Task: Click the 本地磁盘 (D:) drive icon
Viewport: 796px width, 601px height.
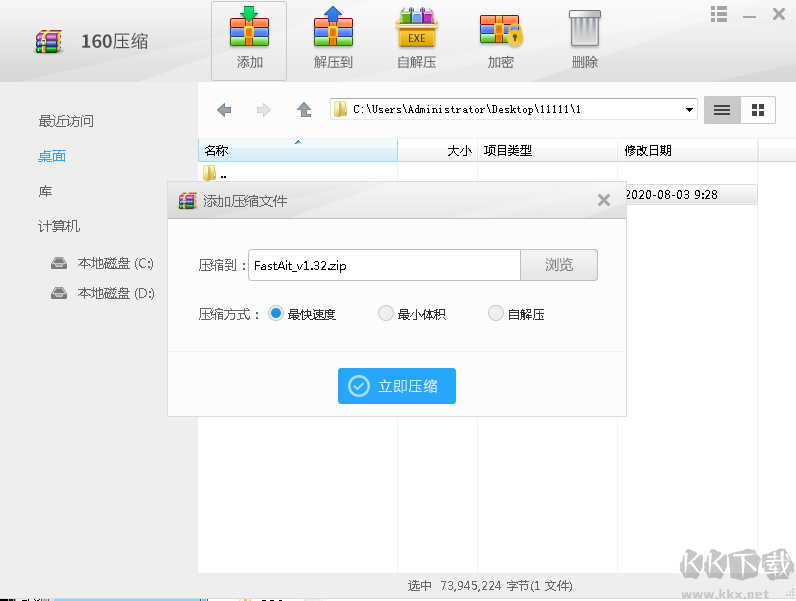Action: tap(59, 293)
